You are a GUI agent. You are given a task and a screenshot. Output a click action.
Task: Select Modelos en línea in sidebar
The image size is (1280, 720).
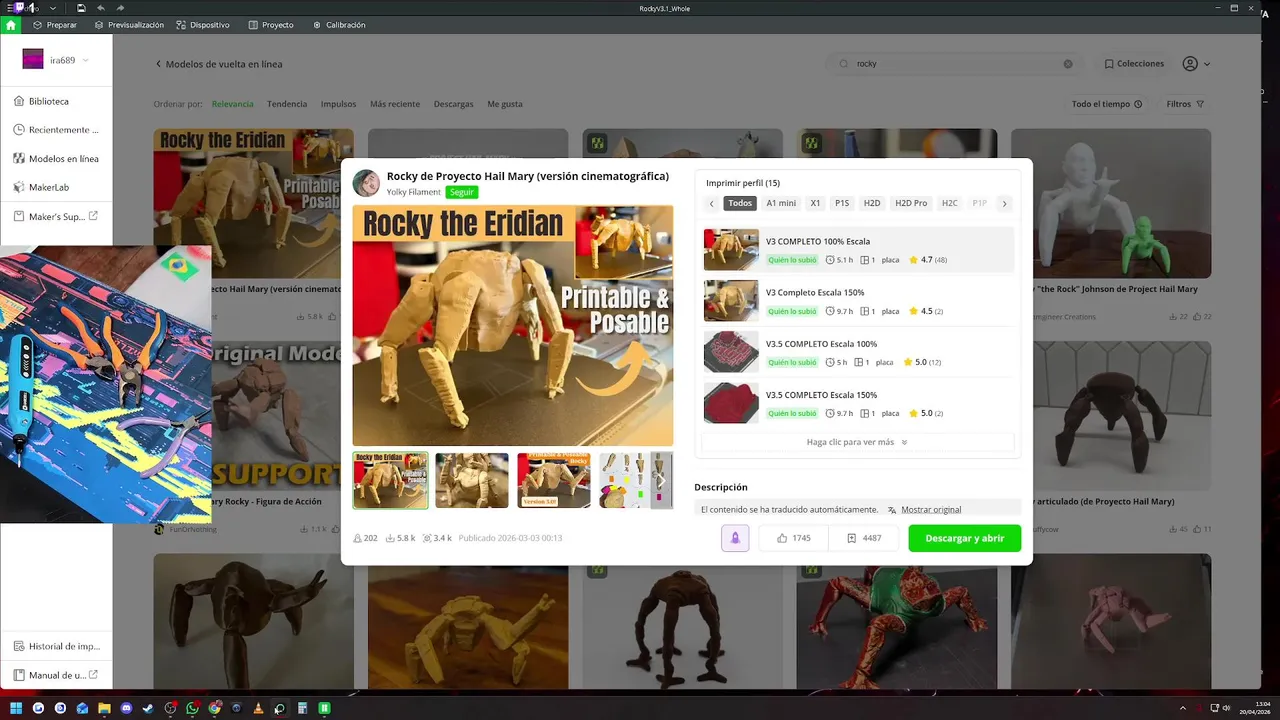click(x=56, y=158)
